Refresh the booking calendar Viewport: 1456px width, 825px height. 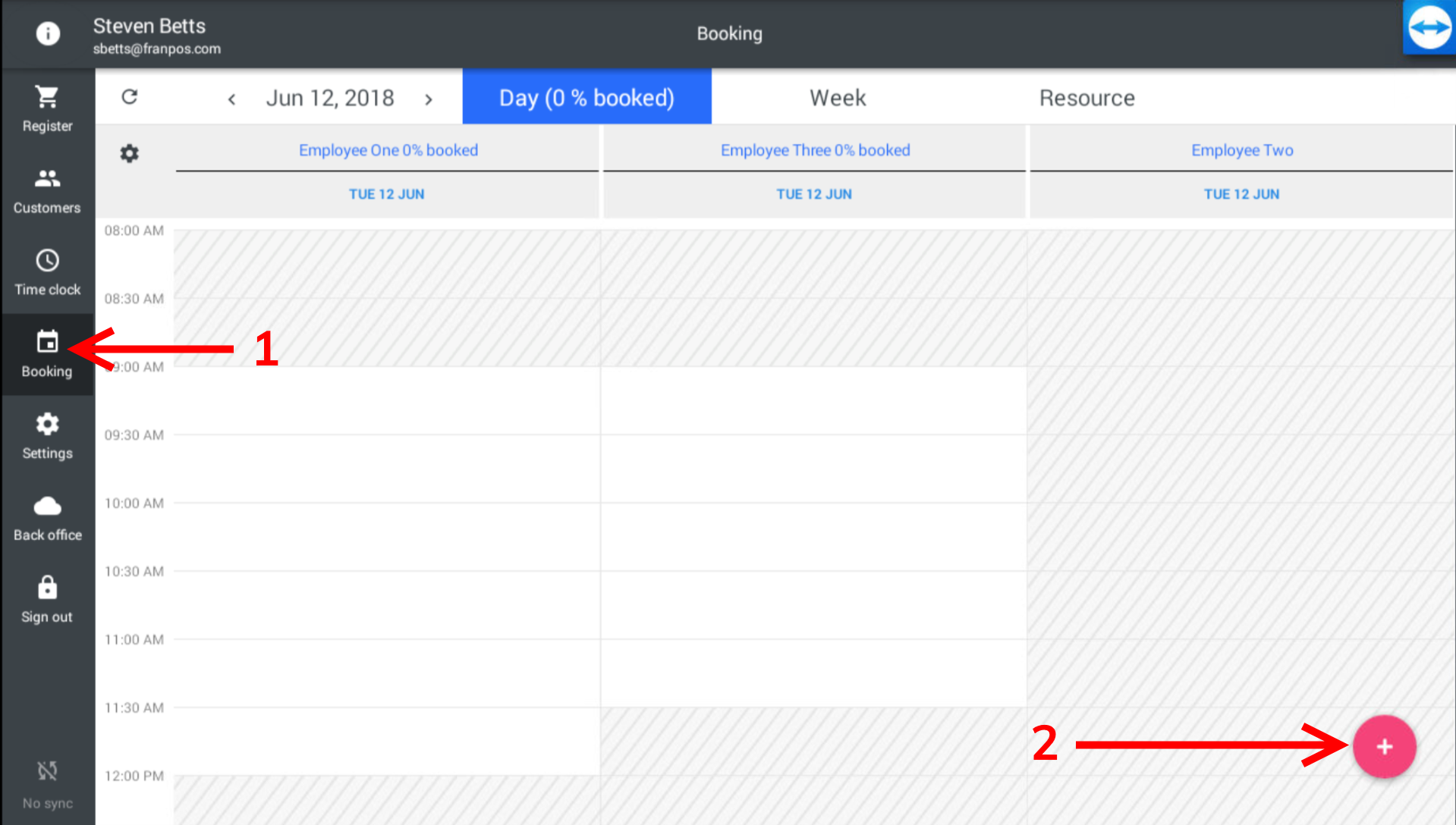(129, 97)
